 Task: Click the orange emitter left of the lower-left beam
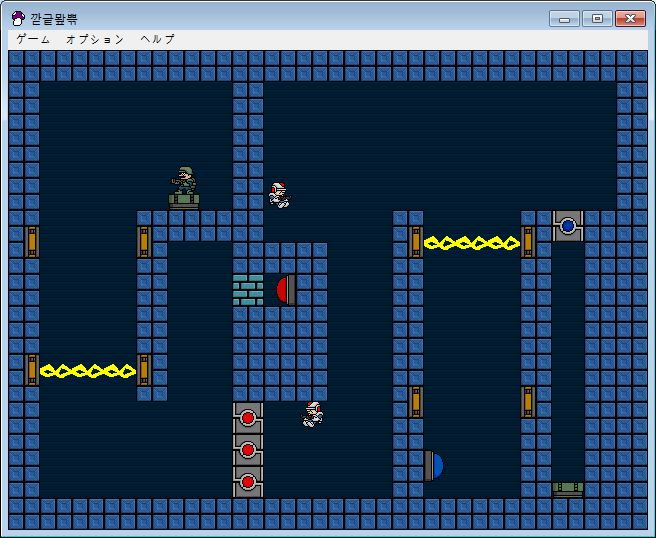[x=32, y=370]
